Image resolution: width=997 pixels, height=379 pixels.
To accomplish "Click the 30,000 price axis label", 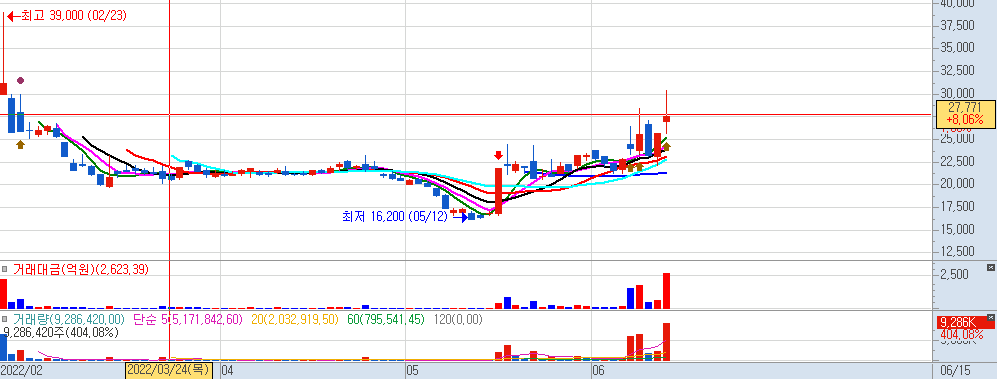I will click(957, 92).
